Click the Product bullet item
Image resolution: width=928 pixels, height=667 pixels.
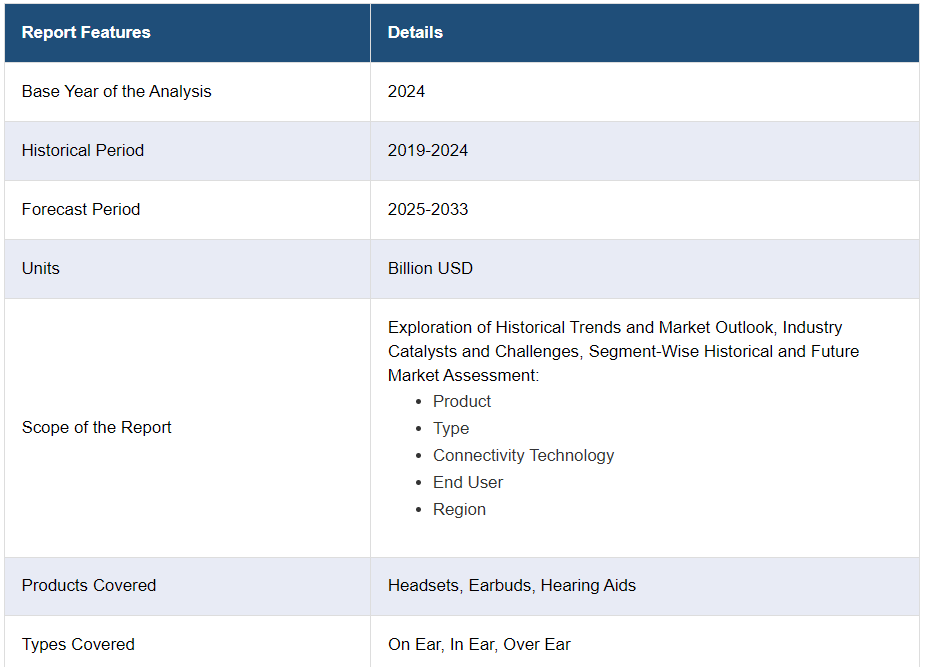coord(462,401)
